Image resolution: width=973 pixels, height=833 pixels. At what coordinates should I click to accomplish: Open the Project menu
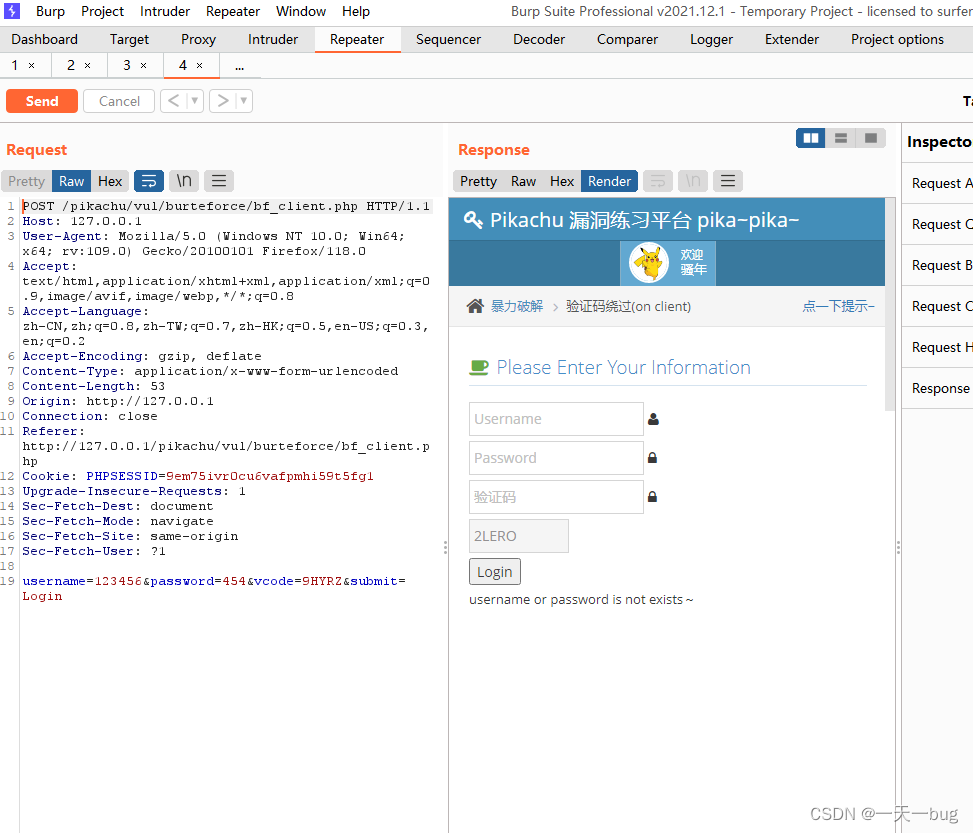click(102, 11)
